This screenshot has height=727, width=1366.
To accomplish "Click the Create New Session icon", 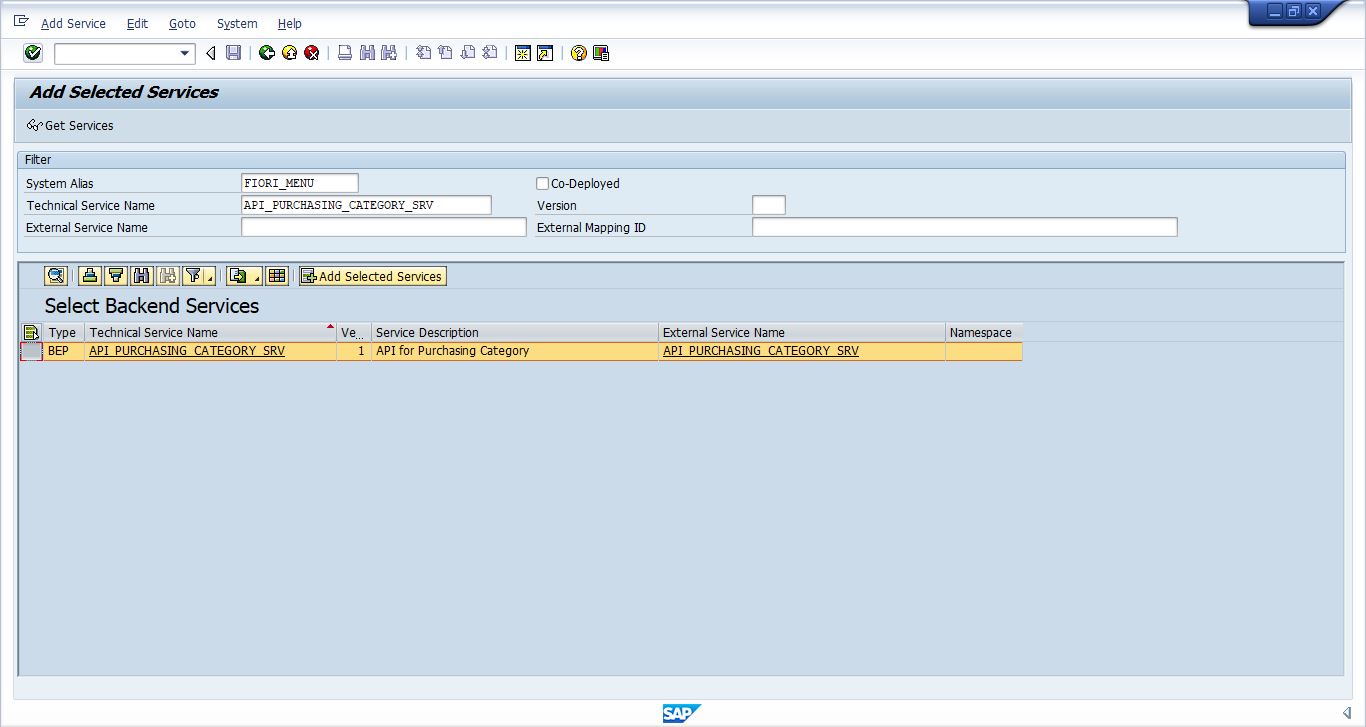I will click(x=522, y=53).
